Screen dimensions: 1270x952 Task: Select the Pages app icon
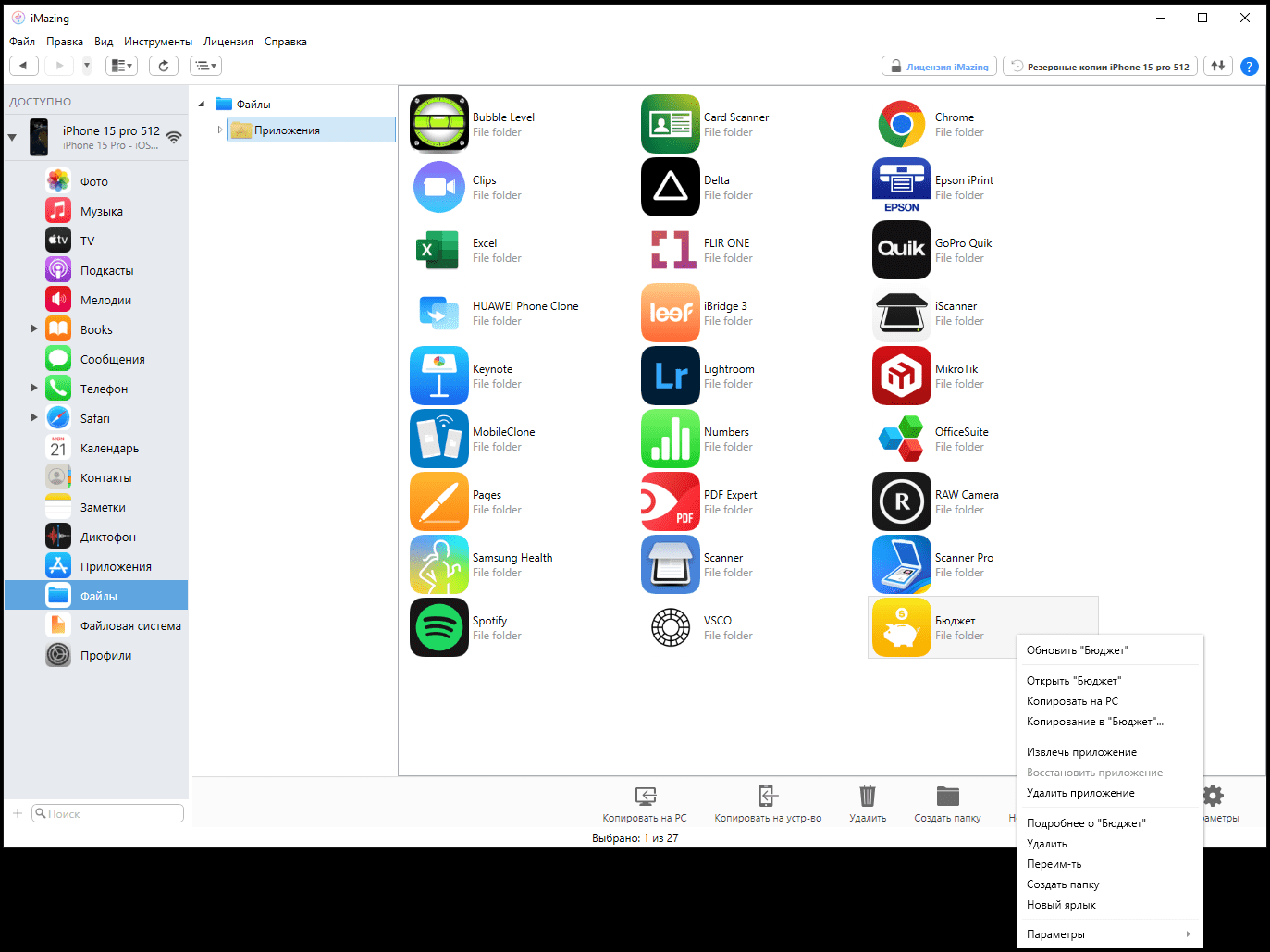[439, 501]
